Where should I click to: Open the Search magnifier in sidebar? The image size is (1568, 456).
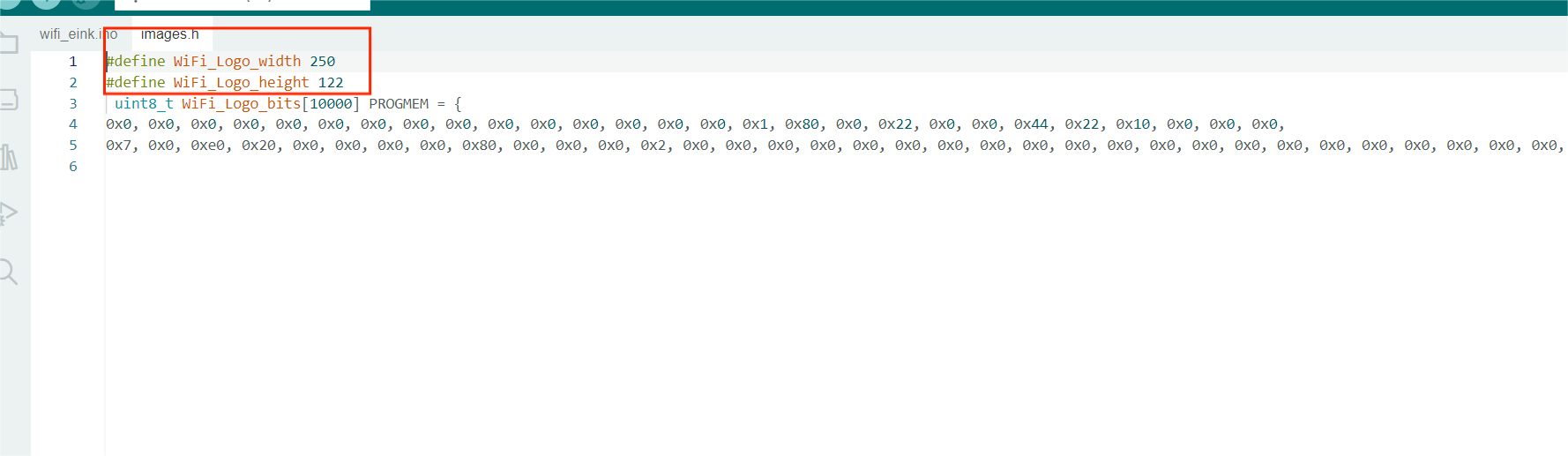pos(9,272)
